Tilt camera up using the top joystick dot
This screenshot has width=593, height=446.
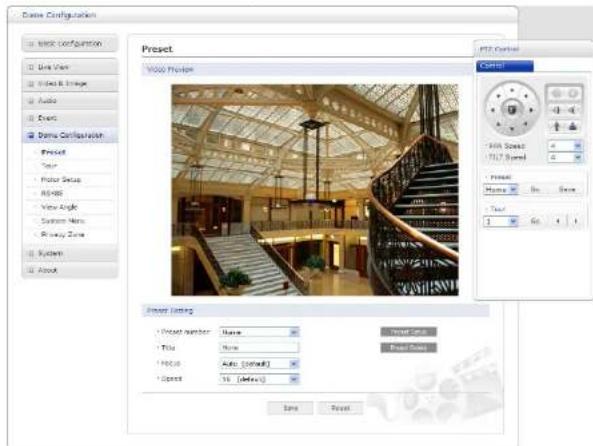pyautogui.click(x=512, y=90)
